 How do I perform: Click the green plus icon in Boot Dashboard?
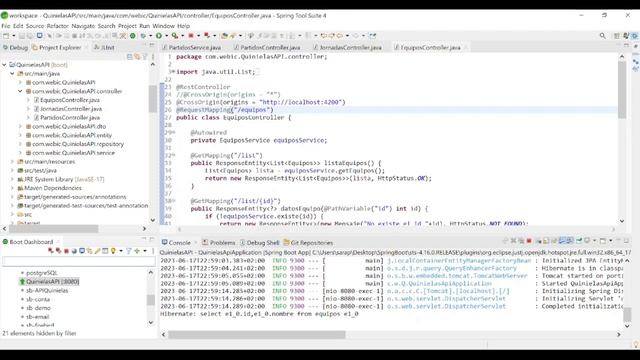[137, 251]
